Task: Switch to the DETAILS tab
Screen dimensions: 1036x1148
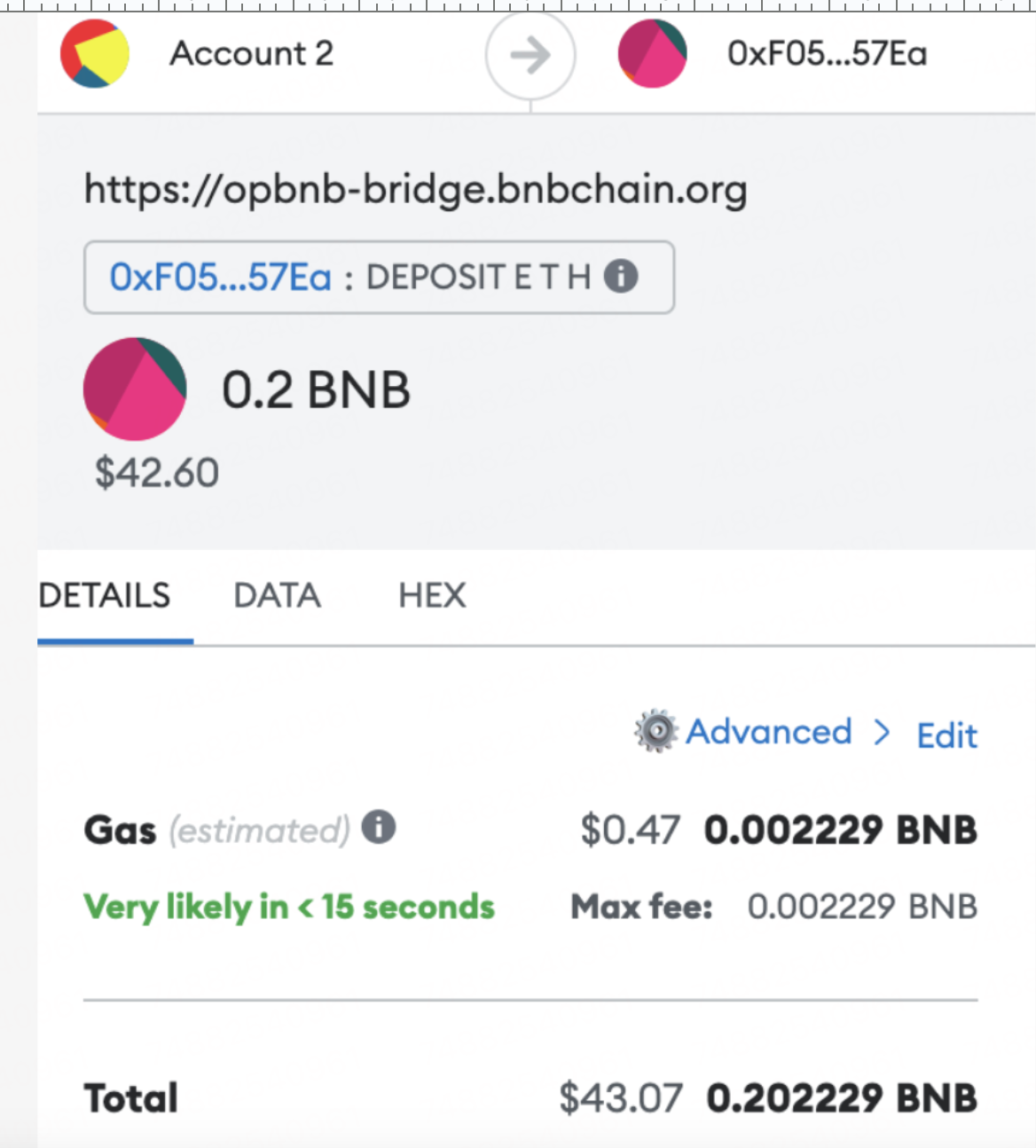Action: coord(105,595)
